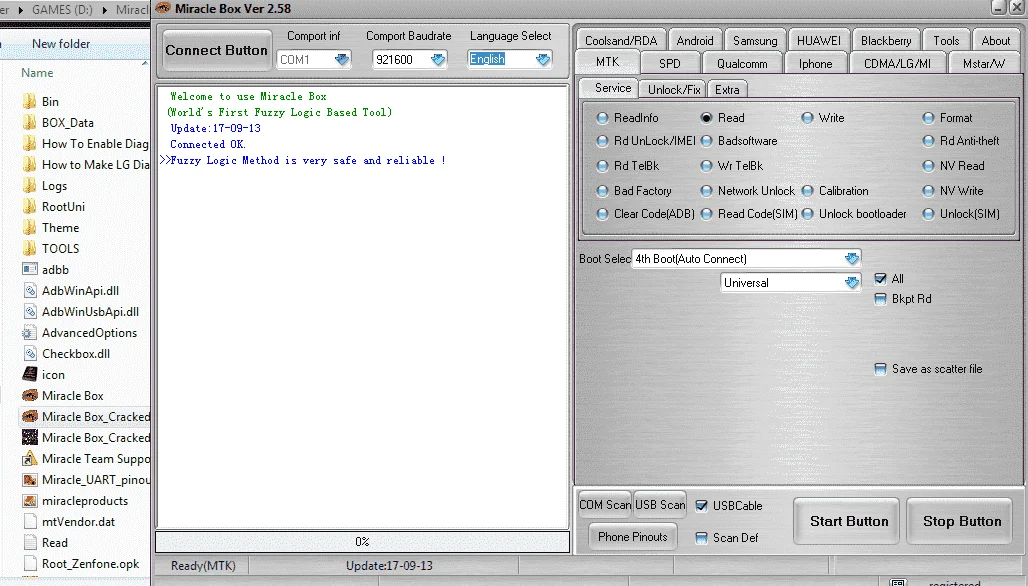The image size is (1028, 586).
Task: Select the Rd UnLock/IMEI radio option
Action: 602,141
